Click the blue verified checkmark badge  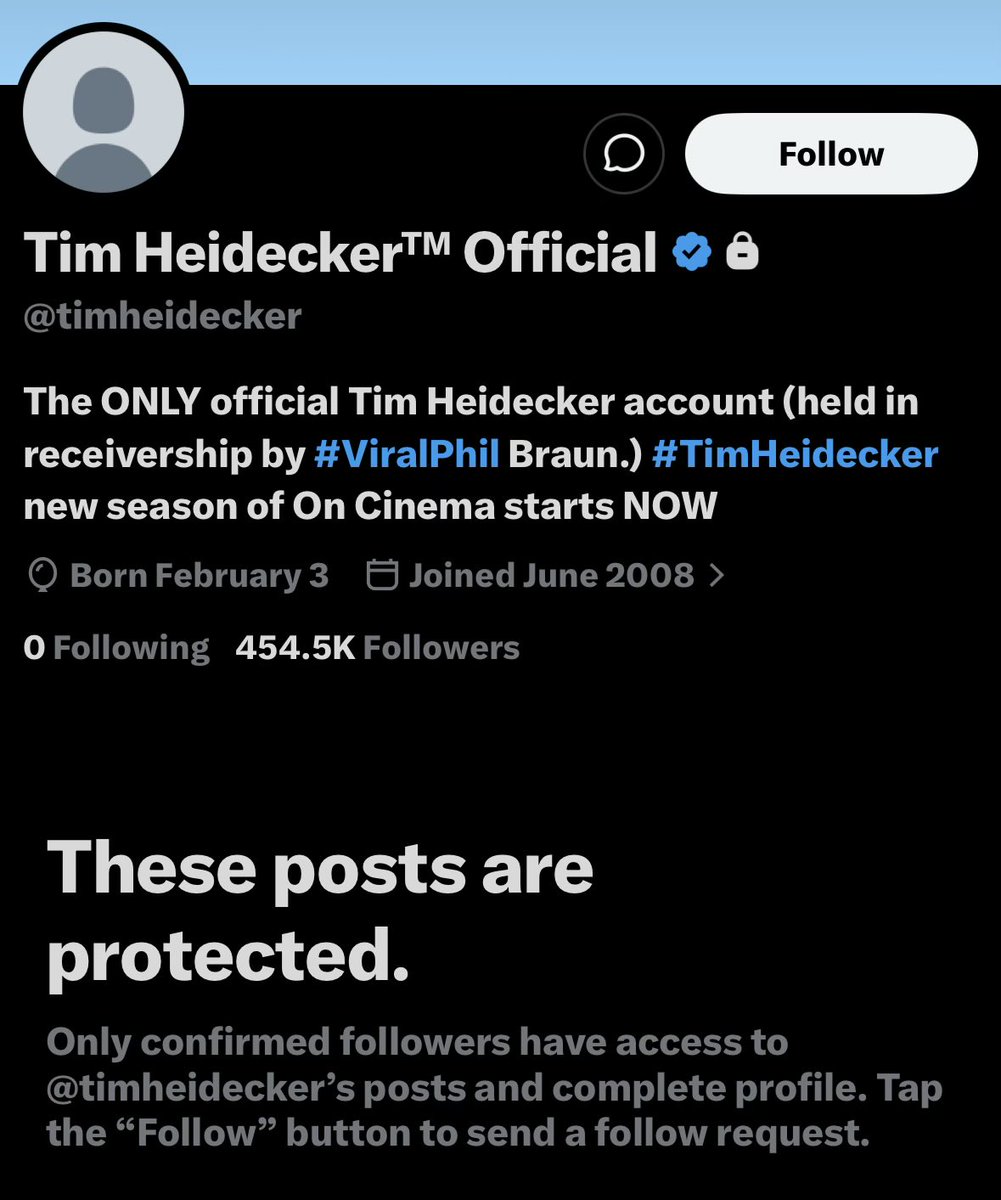(691, 252)
